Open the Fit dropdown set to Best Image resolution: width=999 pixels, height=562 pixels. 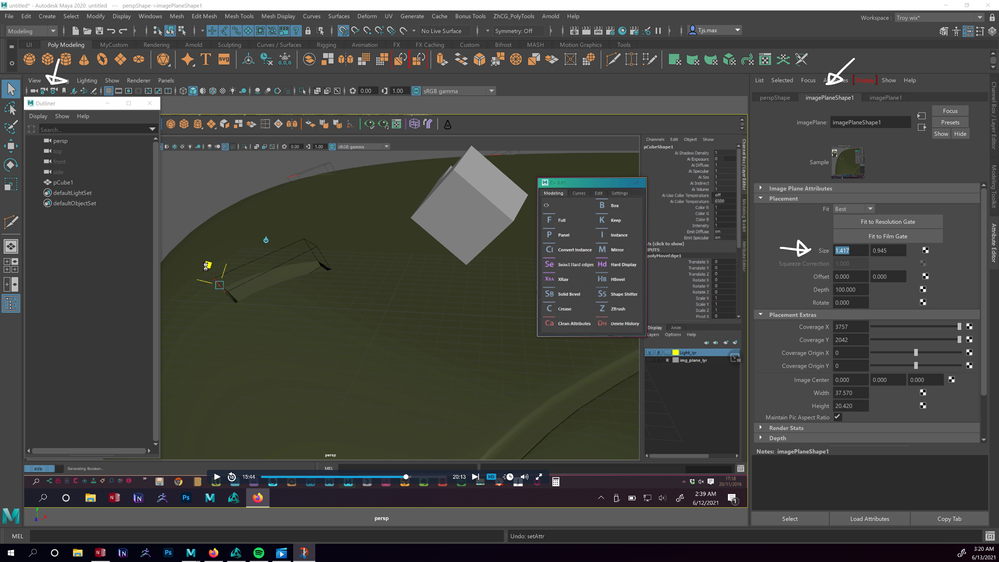tap(854, 209)
